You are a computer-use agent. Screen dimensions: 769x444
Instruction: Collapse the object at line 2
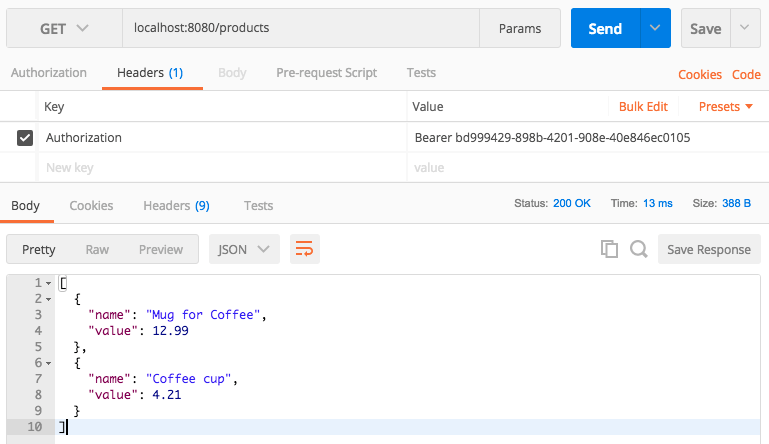(49, 299)
